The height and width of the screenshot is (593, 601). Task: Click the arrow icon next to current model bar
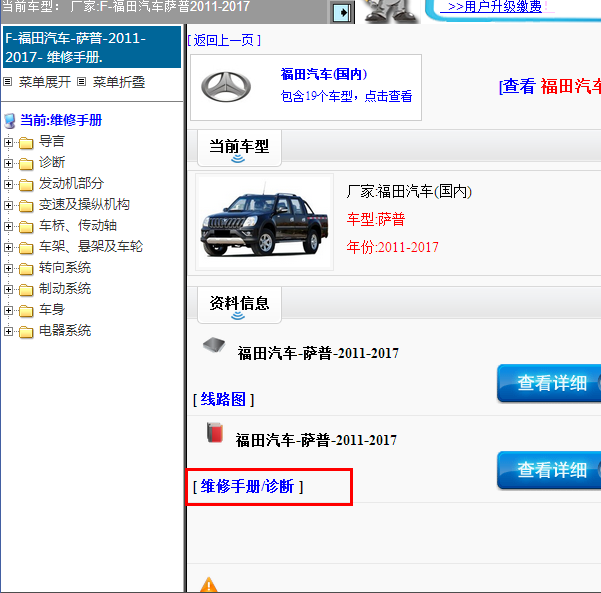pos(342,12)
